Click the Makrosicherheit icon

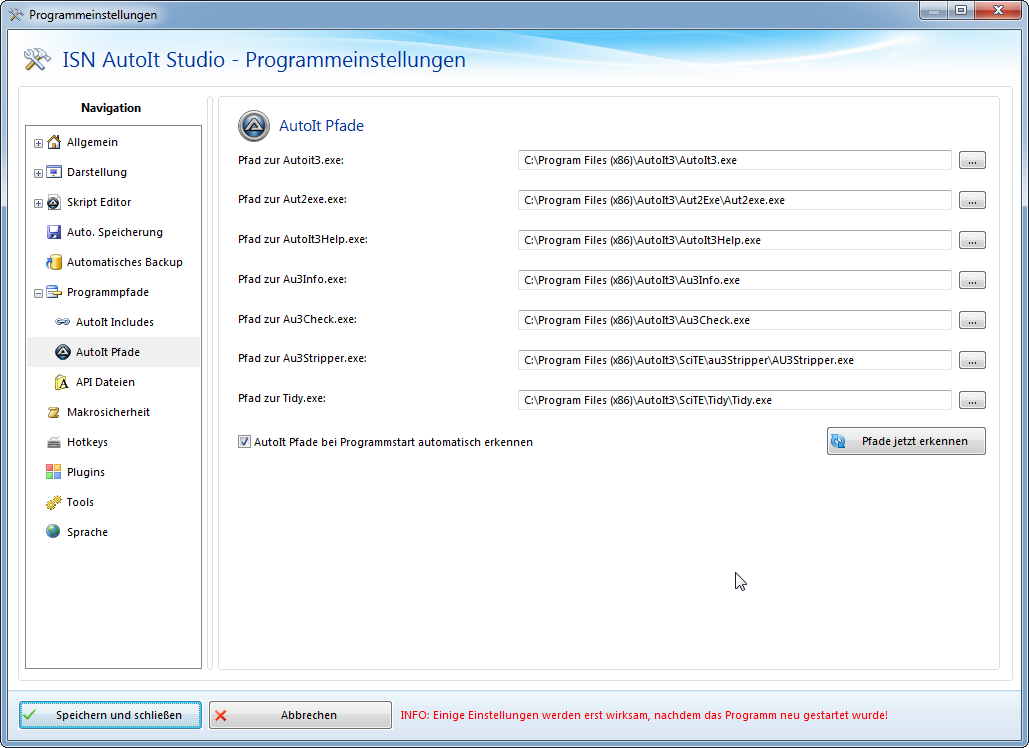54,412
